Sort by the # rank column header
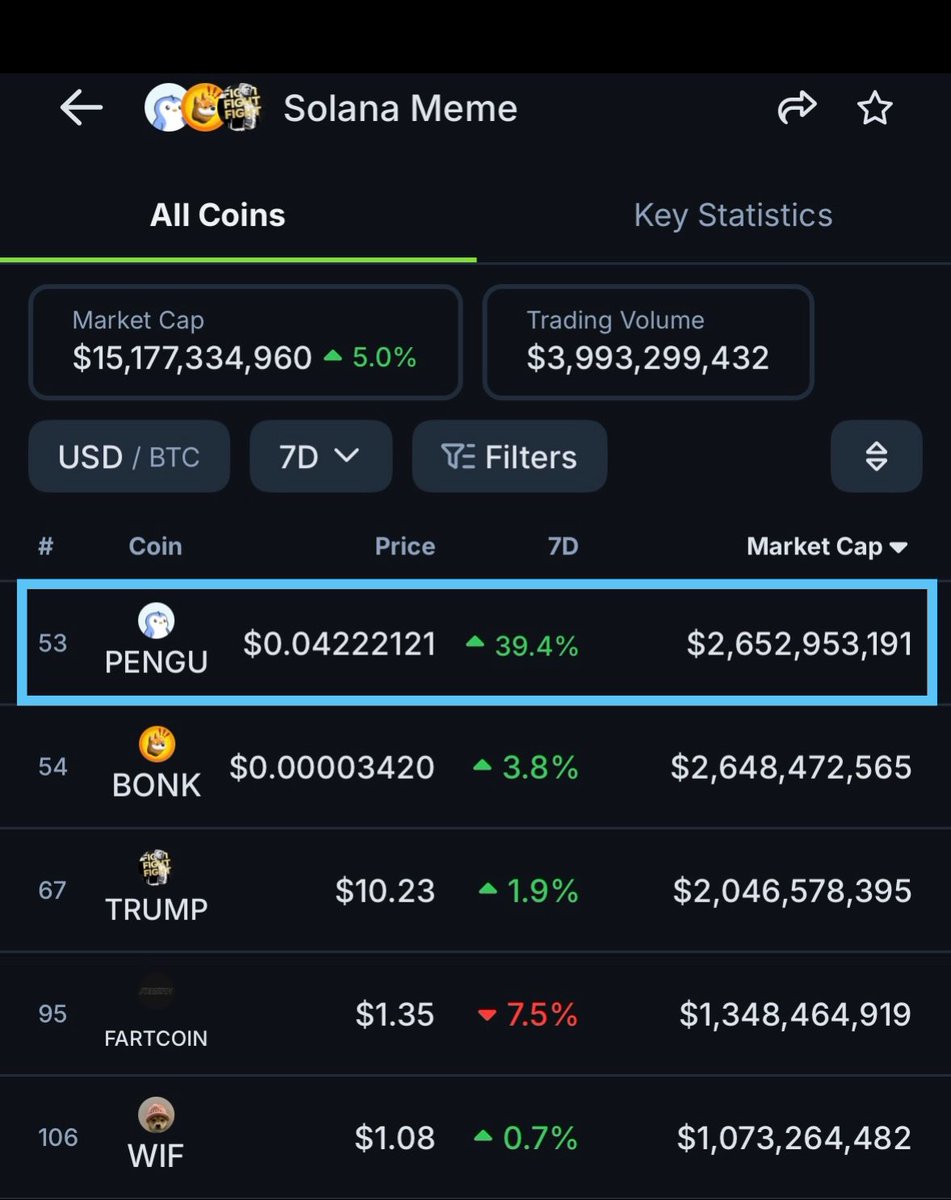 [x=46, y=547]
